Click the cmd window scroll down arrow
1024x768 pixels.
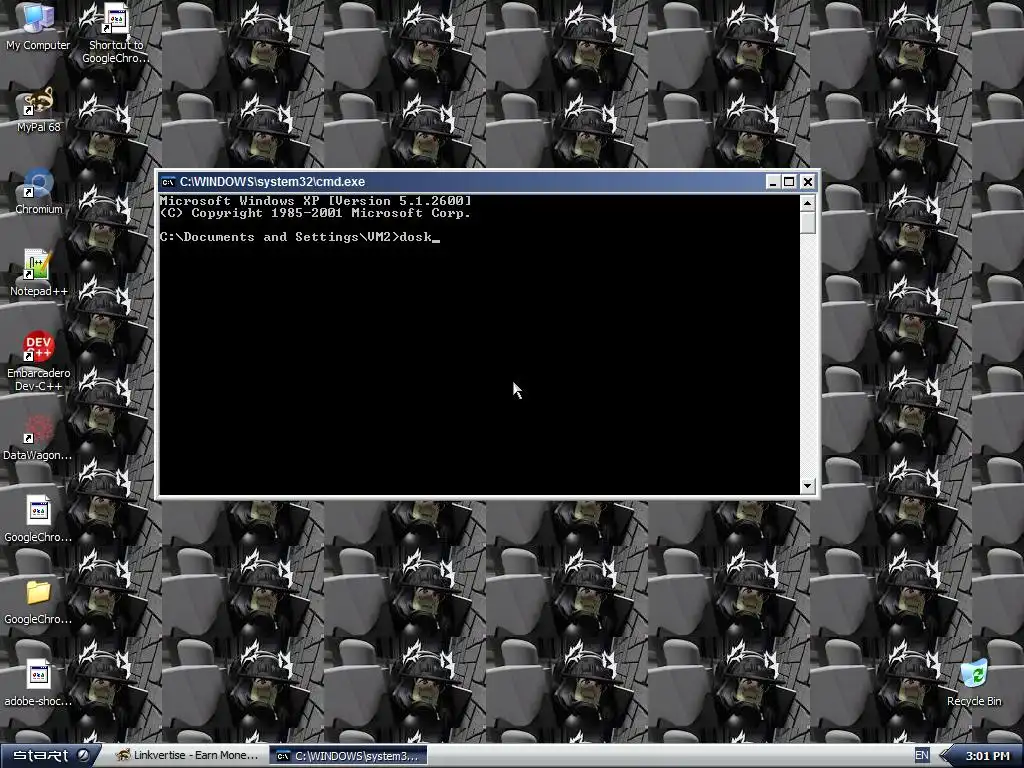coord(808,485)
